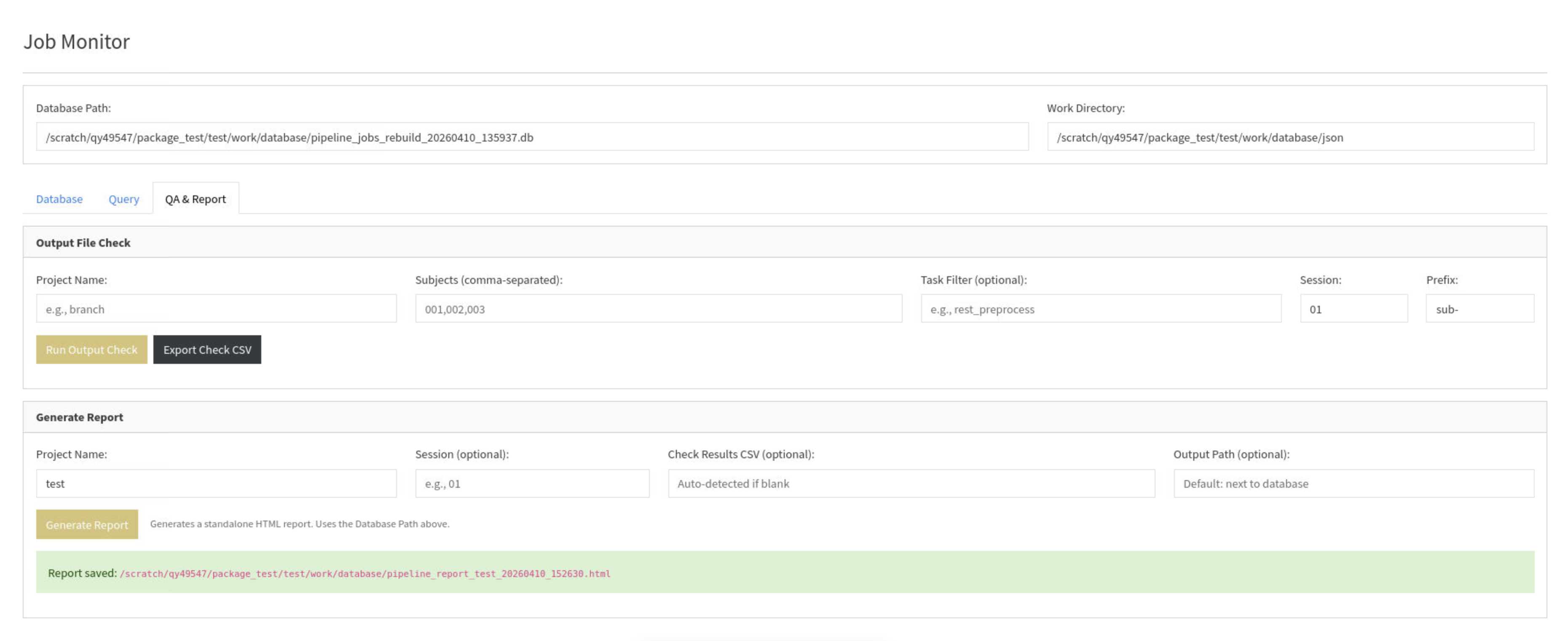Click the Output File Check panel header

pyautogui.click(x=785, y=242)
